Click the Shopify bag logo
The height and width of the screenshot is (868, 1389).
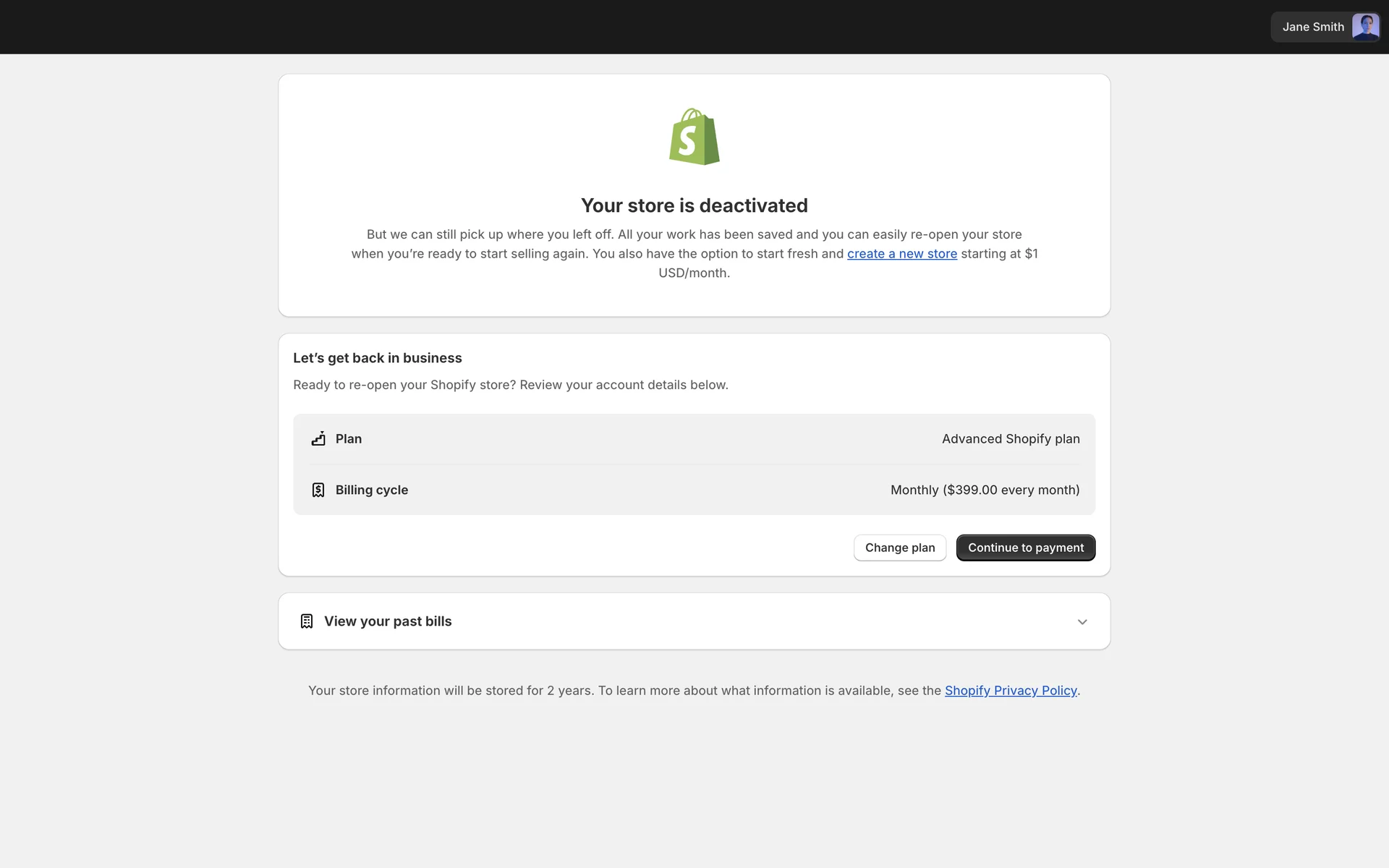tap(694, 137)
